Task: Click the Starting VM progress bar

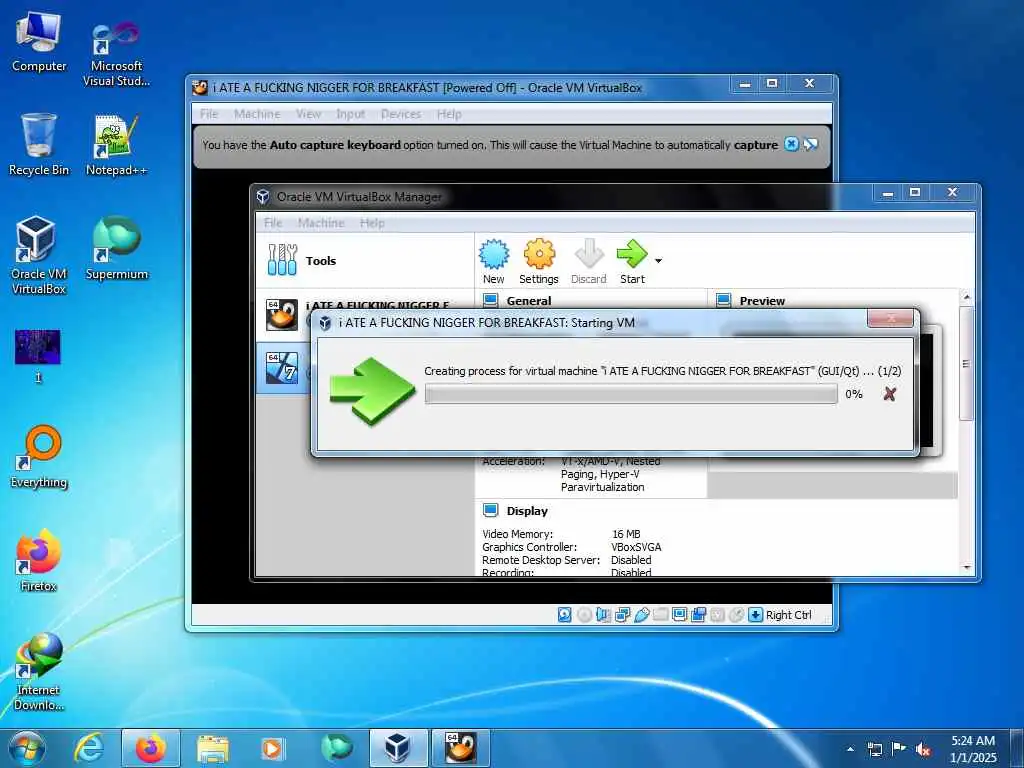Action: pyautogui.click(x=631, y=394)
